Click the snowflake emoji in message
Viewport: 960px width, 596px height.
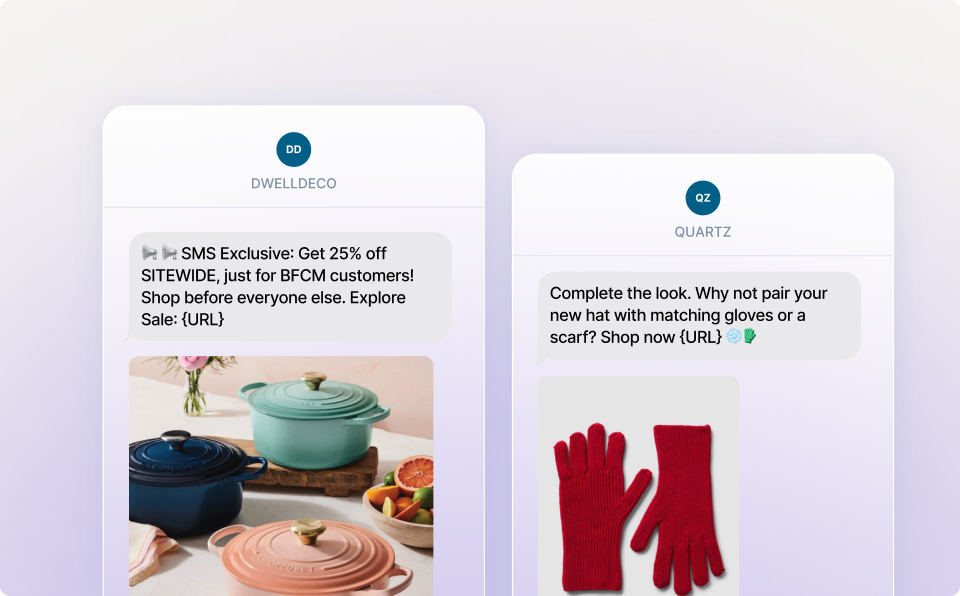(x=733, y=336)
